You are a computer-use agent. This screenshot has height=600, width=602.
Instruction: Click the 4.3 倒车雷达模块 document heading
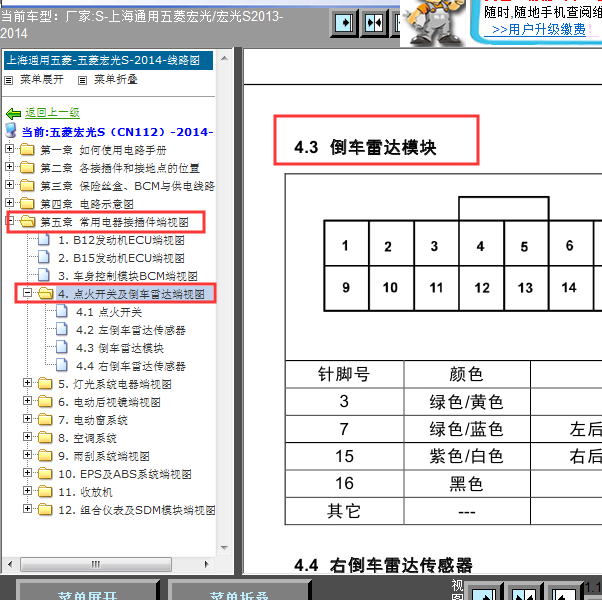click(x=365, y=147)
